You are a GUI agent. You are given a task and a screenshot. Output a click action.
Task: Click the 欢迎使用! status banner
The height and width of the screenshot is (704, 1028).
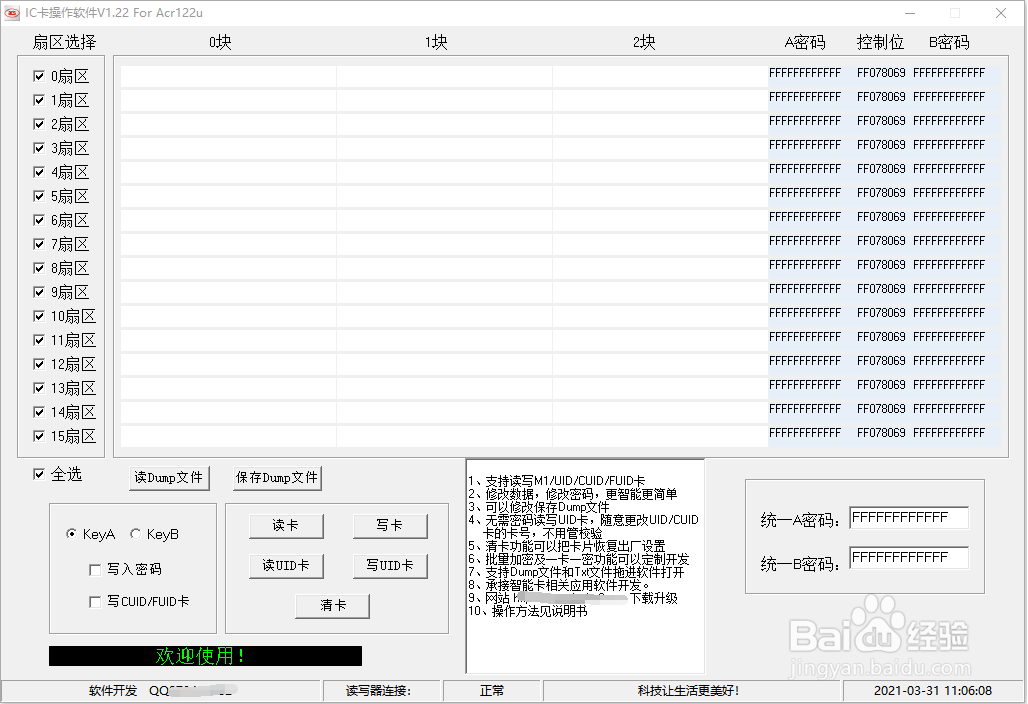[x=205, y=655]
